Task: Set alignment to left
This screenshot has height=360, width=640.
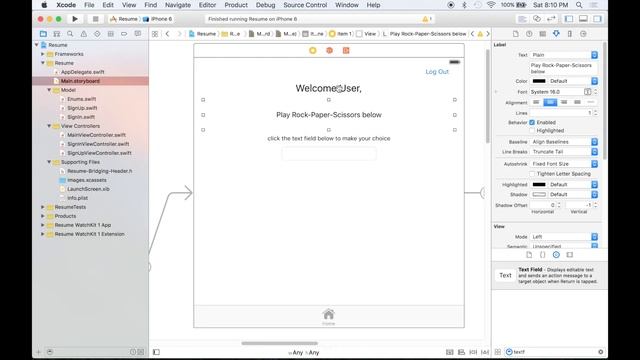Action: tap(536, 102)
